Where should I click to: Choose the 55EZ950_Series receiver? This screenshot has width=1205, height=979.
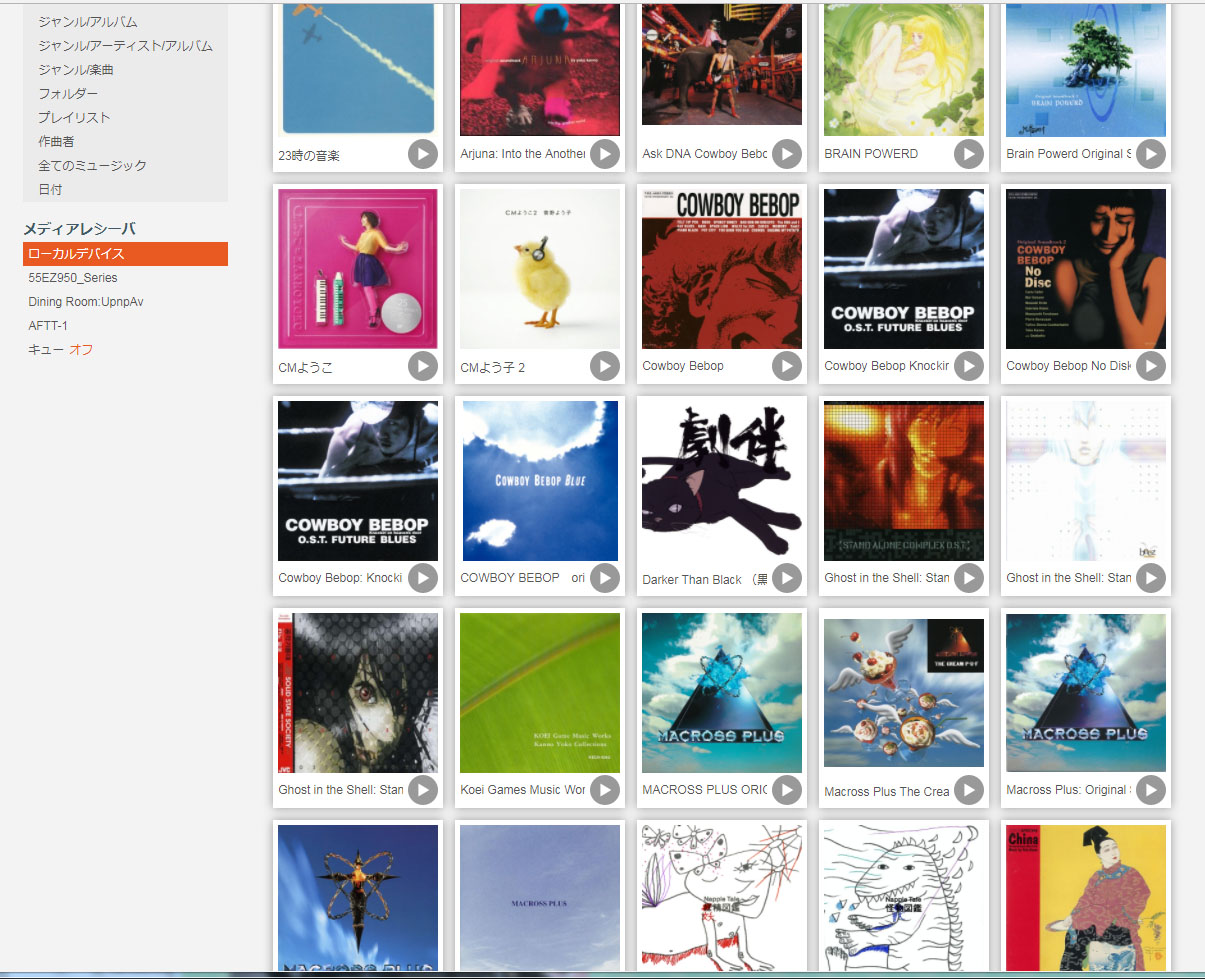73,278
